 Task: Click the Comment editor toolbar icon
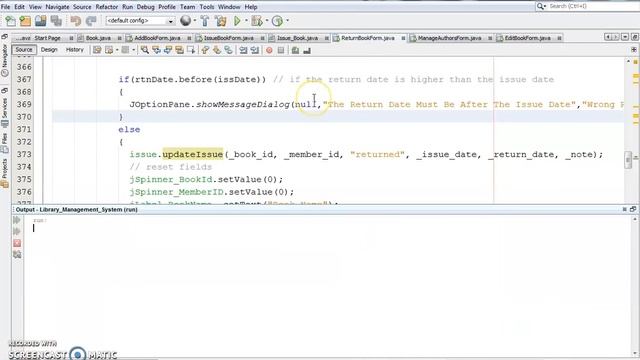coord(295,50)
